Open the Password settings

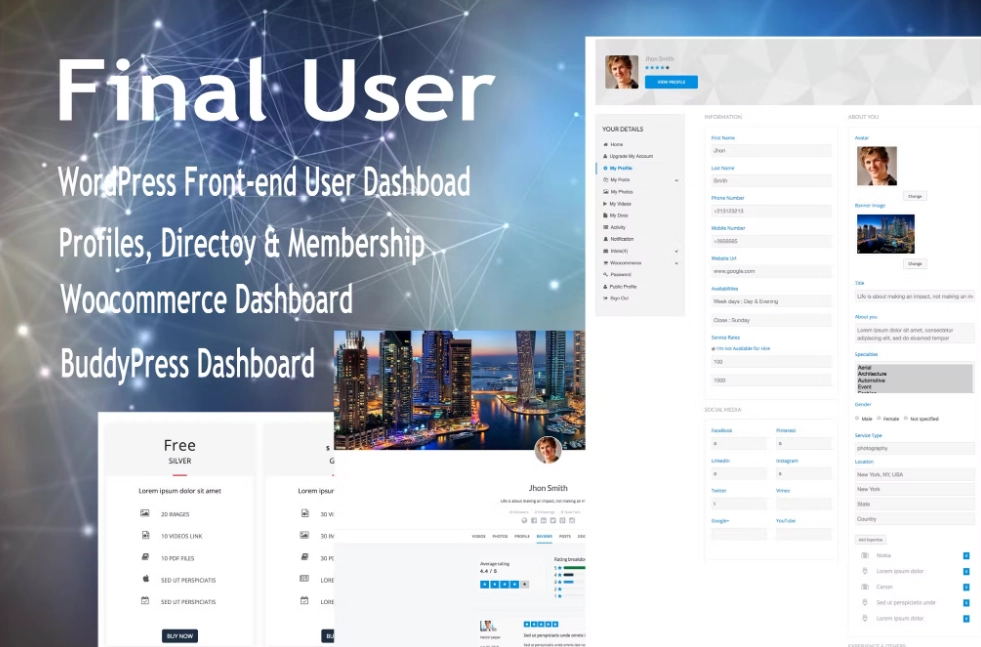[621, 276]
